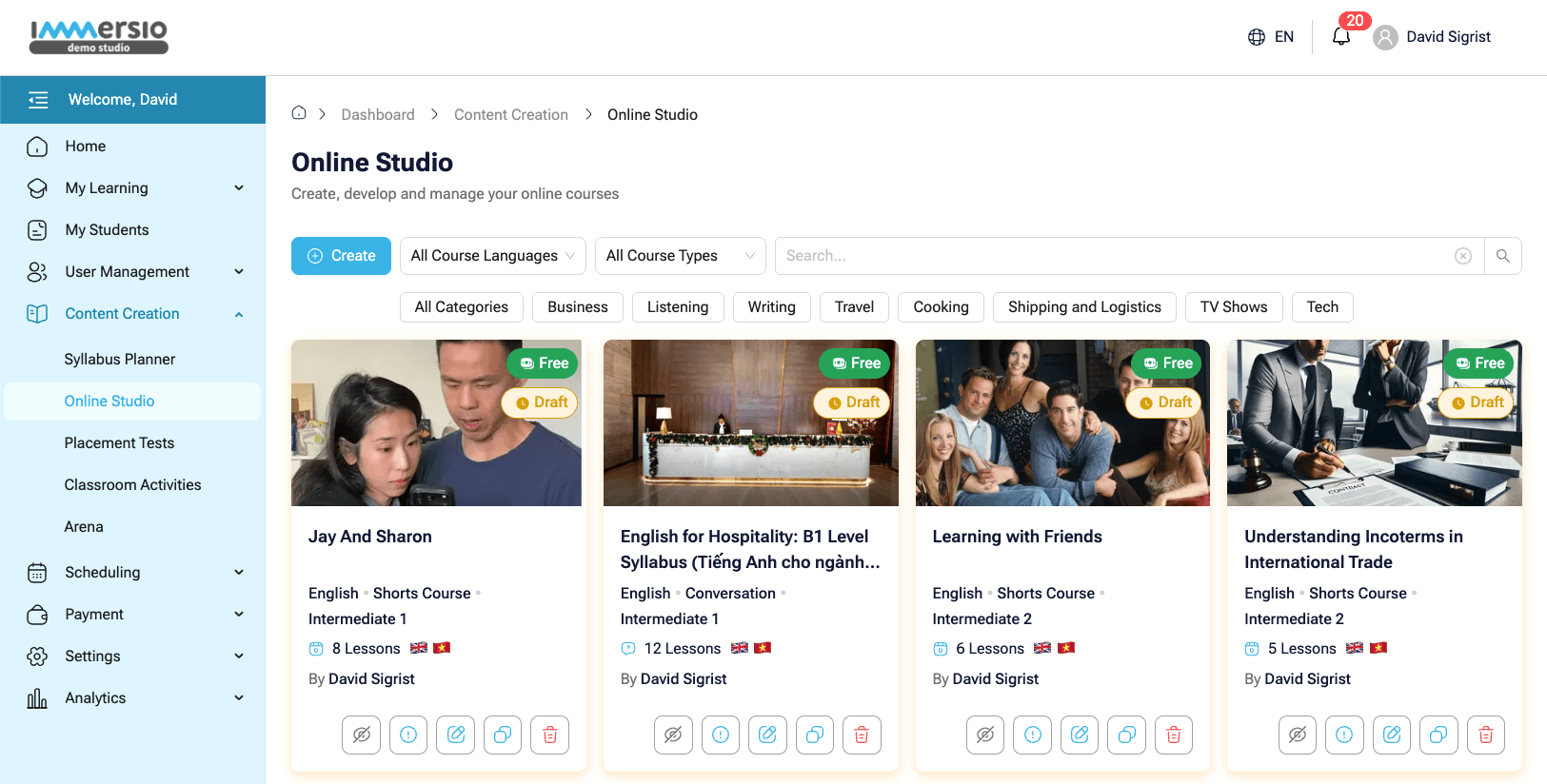Image resolution: width=1547 pixels, height=784 pixels.
Task: Click the search magnifier icon
Action: tap(1502, 256)
